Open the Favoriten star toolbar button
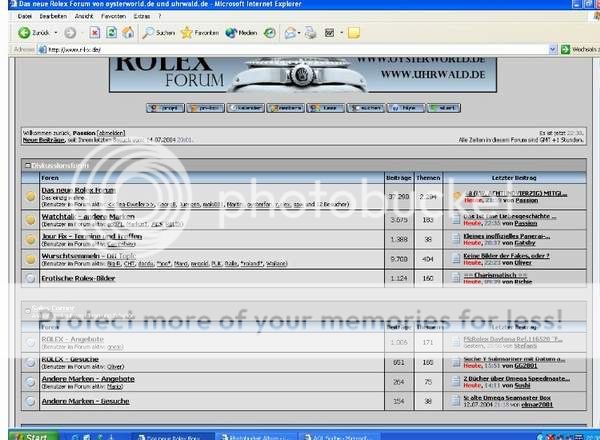Image resolution: width=600 pixels, height=440 pixels. click(200, 33)
